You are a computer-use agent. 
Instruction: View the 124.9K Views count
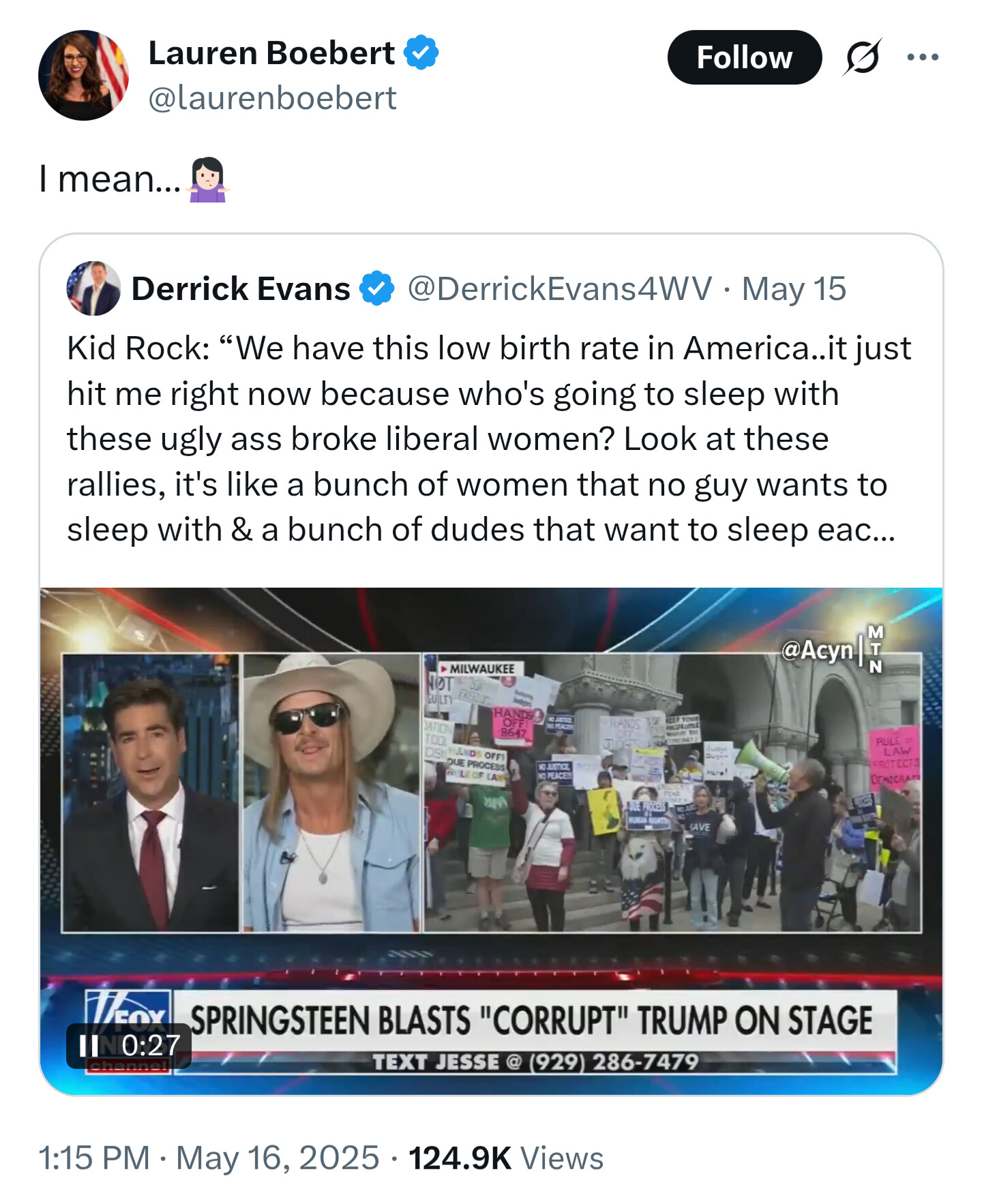pyautogui.click(x=506, y=1158)
